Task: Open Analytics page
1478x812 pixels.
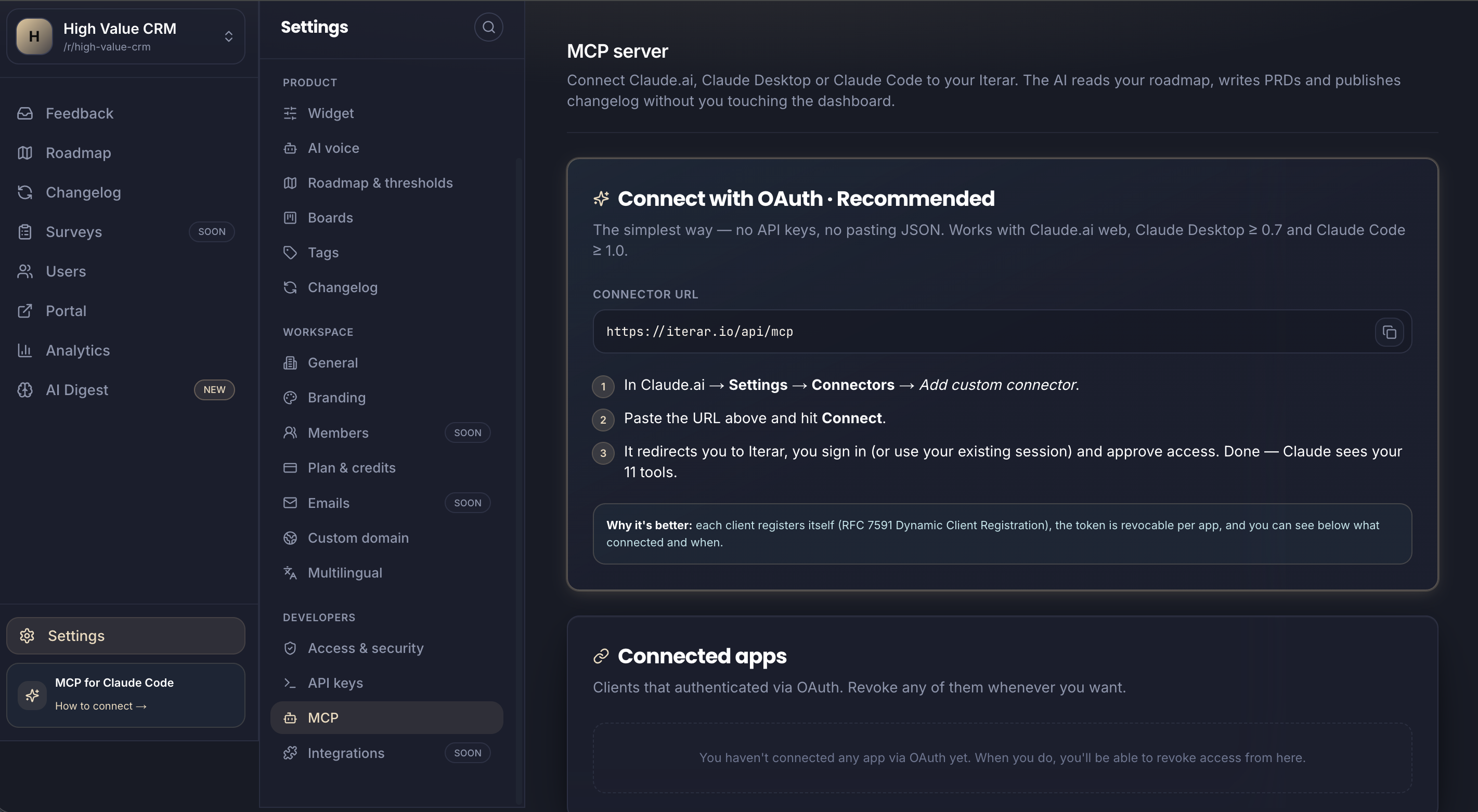Action: 126,350
